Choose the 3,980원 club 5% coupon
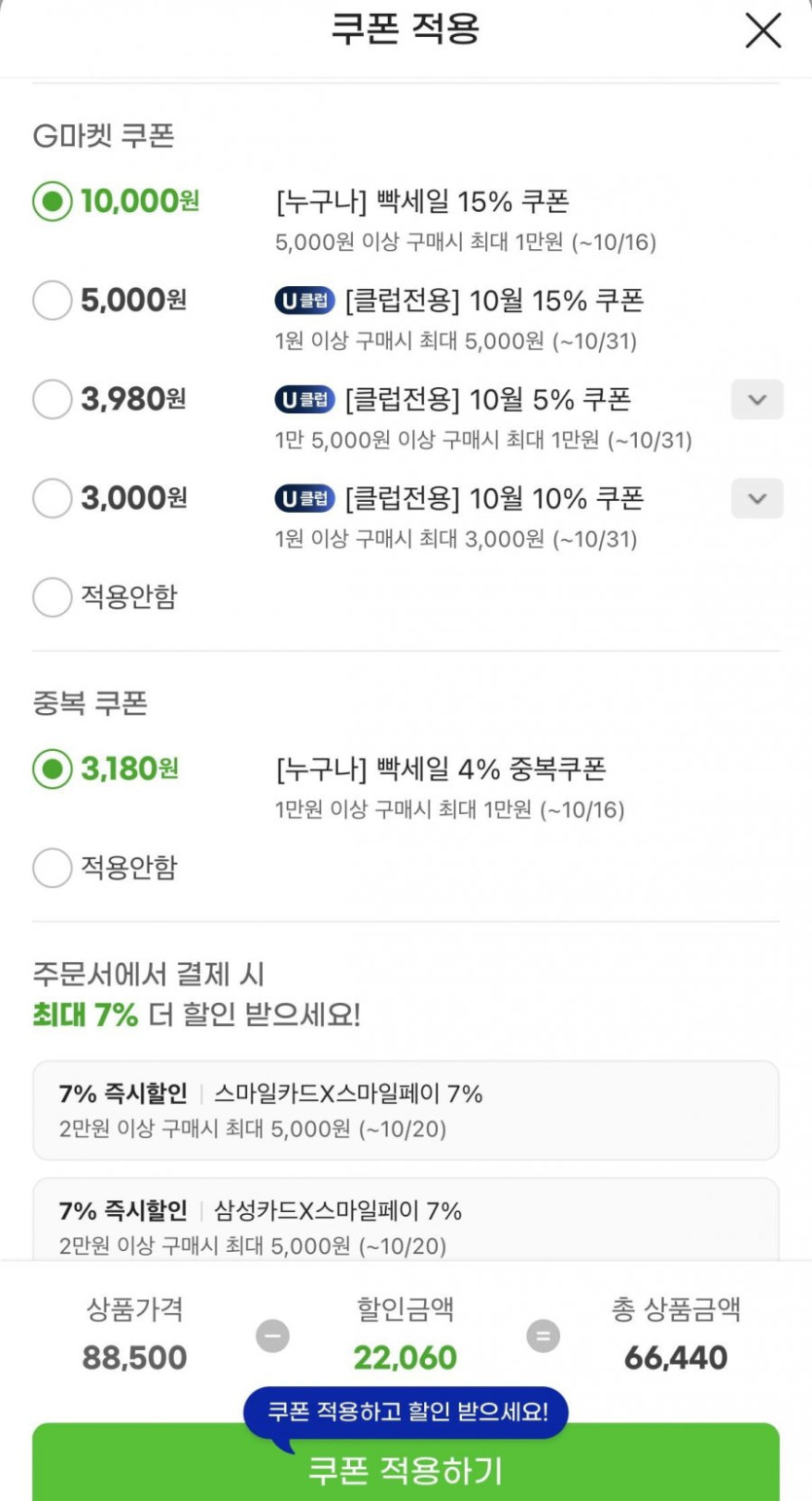The height and width of the screenshot is (1501, 812). pyautogui.click(x=53, y=399)
